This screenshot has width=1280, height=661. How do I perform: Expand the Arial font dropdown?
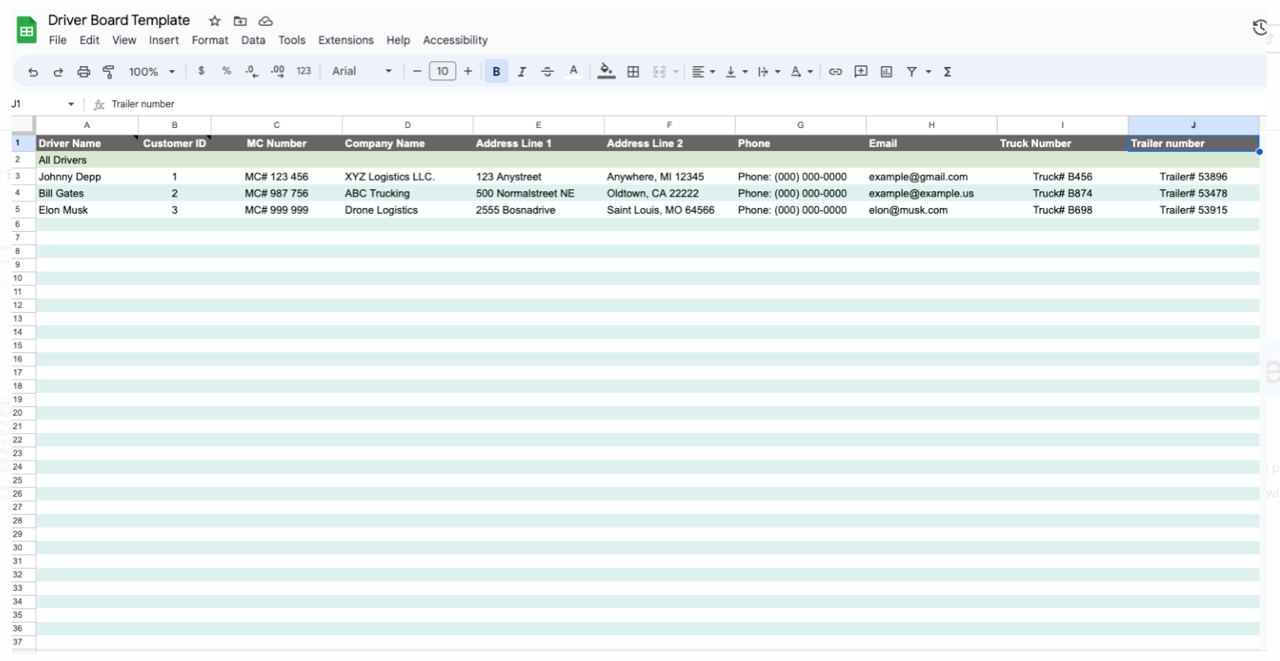click(x=362, y=72)
